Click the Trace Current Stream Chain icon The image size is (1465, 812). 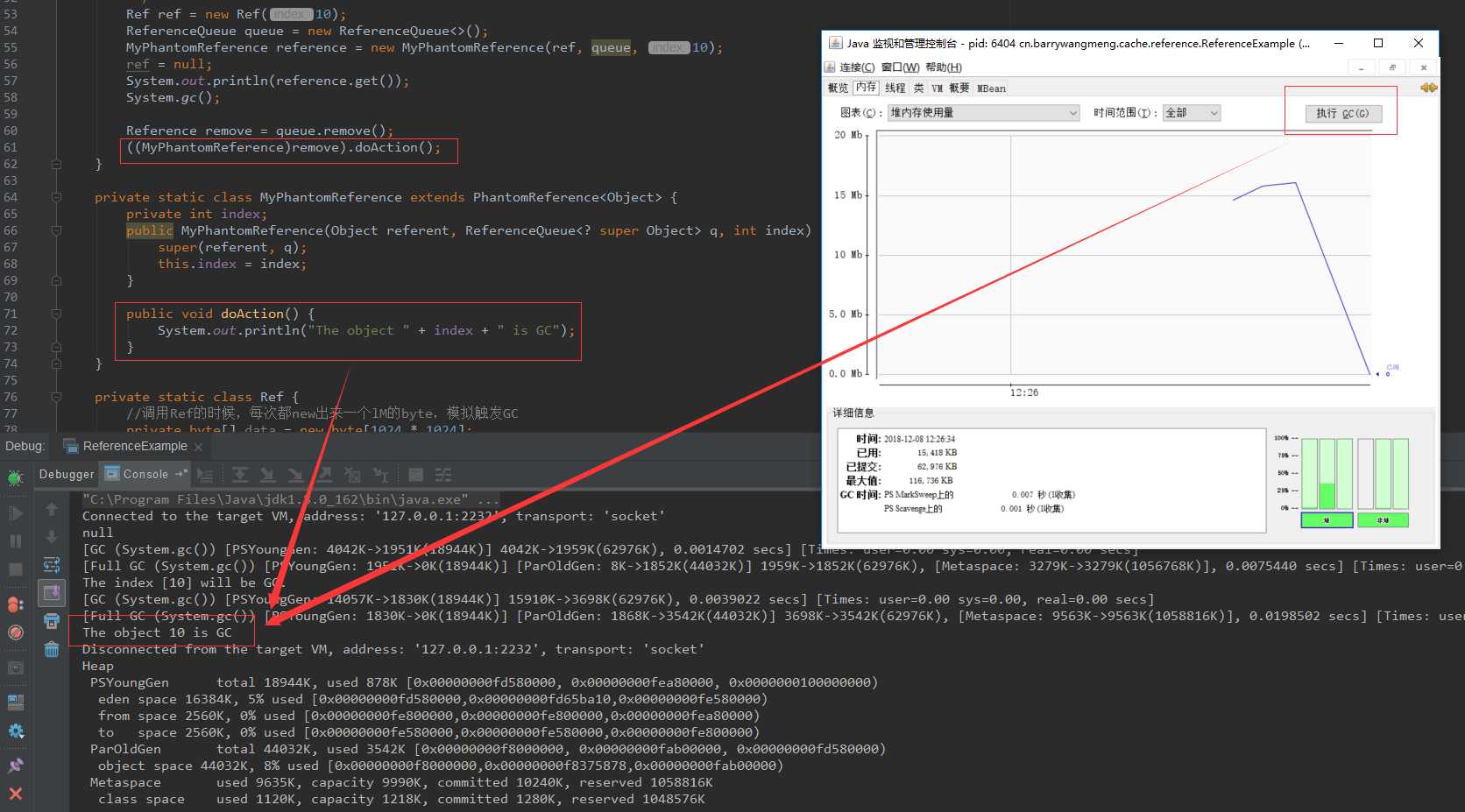(x=443, y=475)
